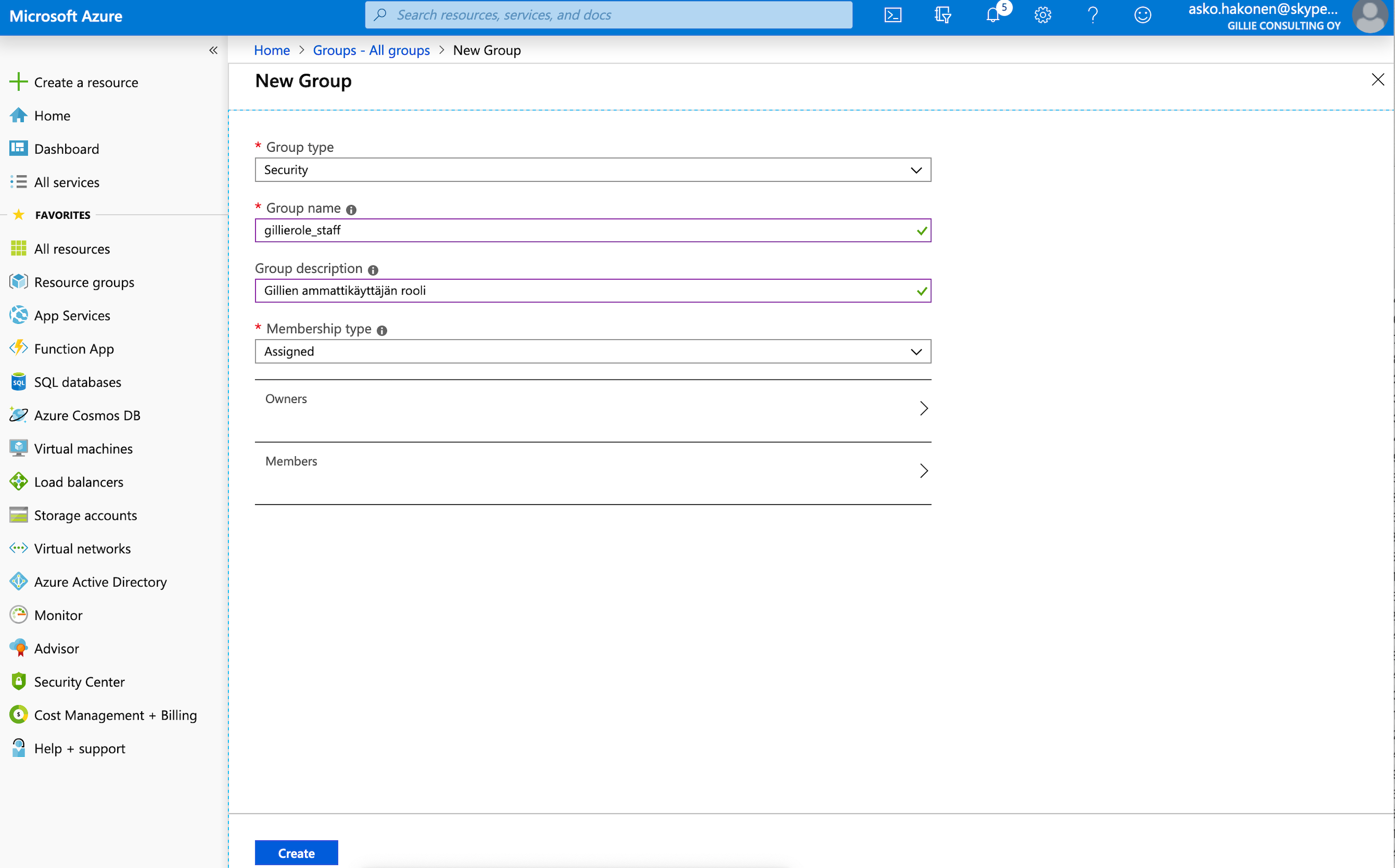Open Create a resource menu item
Screen dimensions: 1395x868
click(x=86, y=82)
